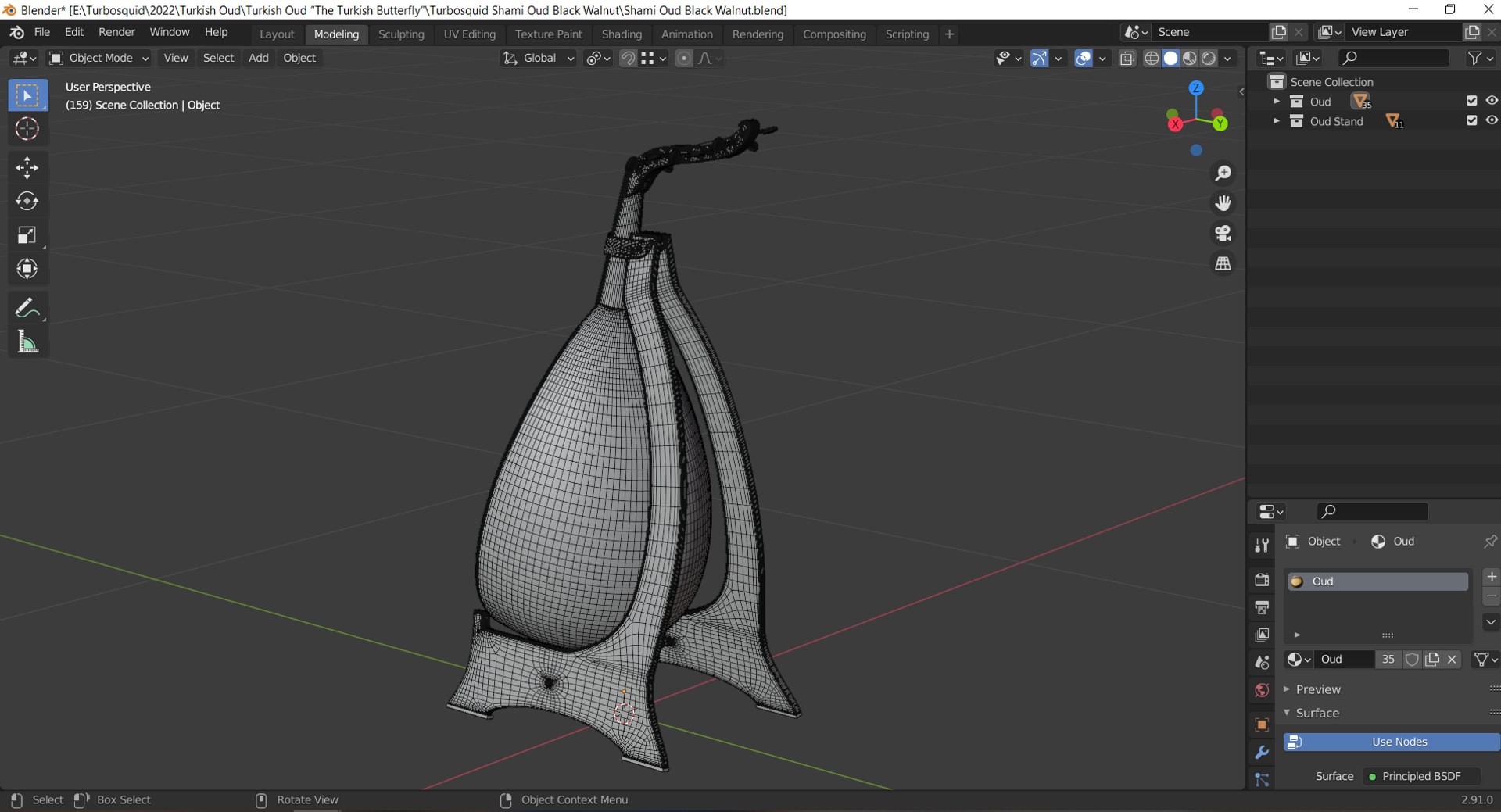Open the World properties globe tab
Image resolution: width=1501 pixels, height=812 pixels.
[1262, 690]
